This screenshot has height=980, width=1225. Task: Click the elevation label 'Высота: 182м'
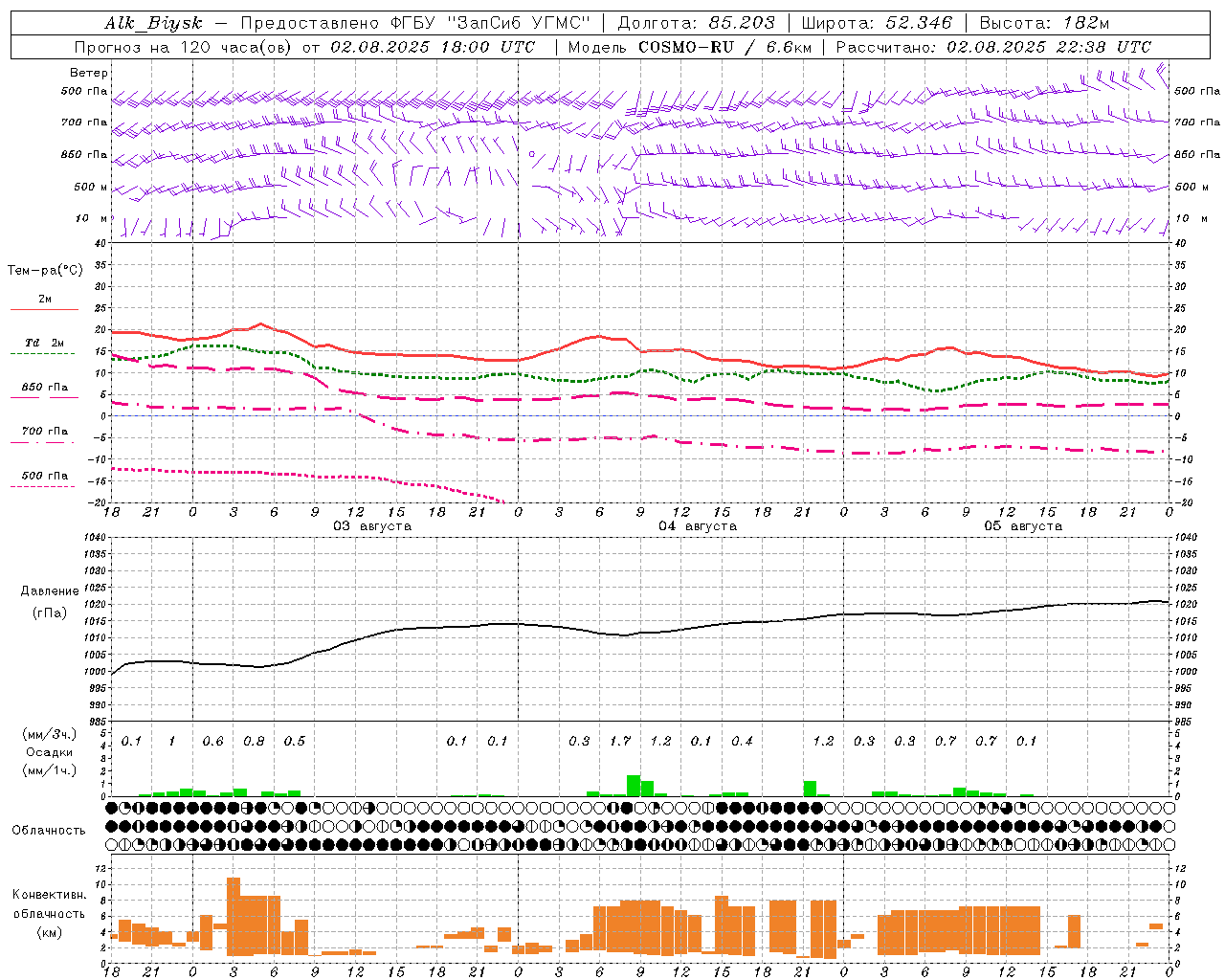click(x=1045, y=24)
